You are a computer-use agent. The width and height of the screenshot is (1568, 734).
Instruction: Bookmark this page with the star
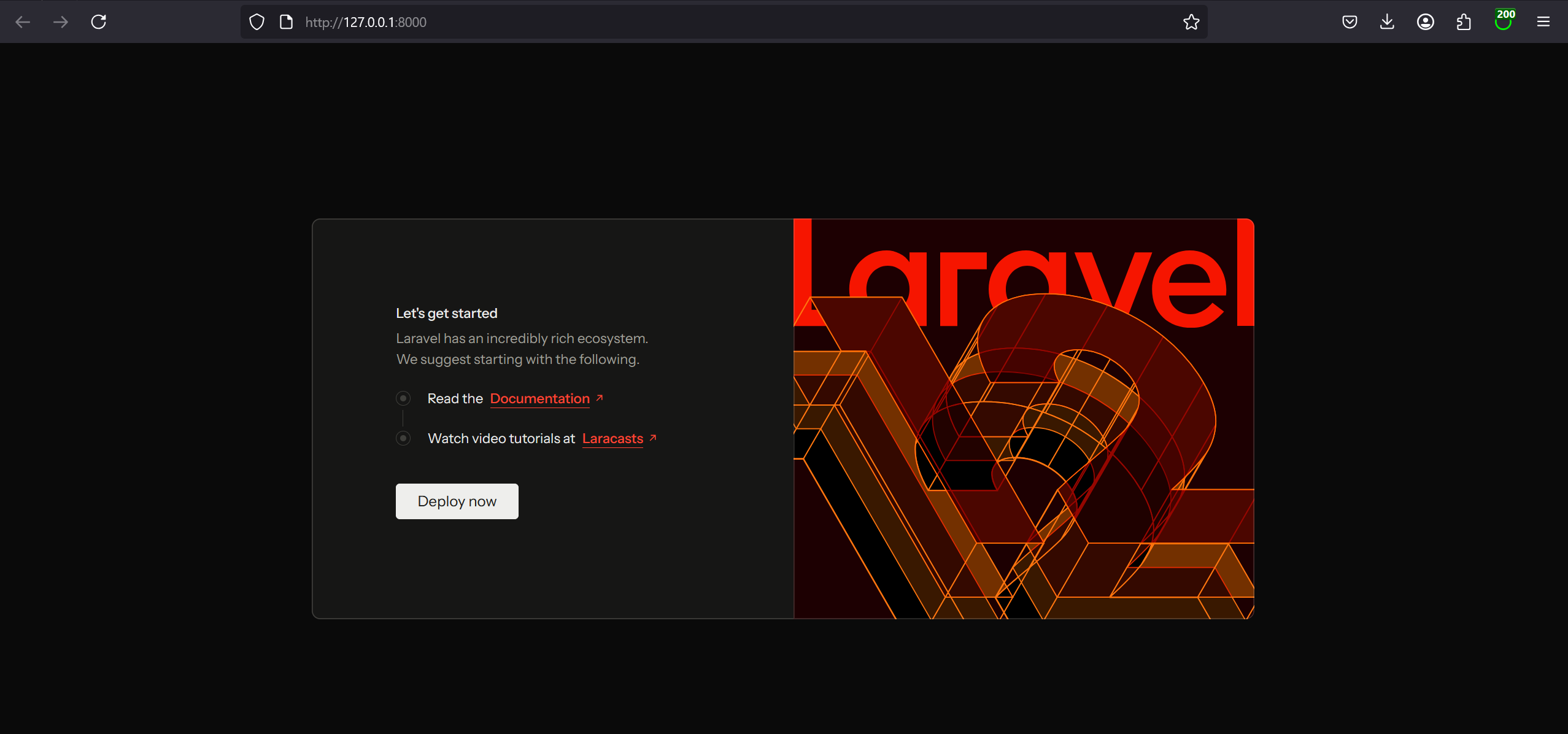click(x=1191, y=22)
